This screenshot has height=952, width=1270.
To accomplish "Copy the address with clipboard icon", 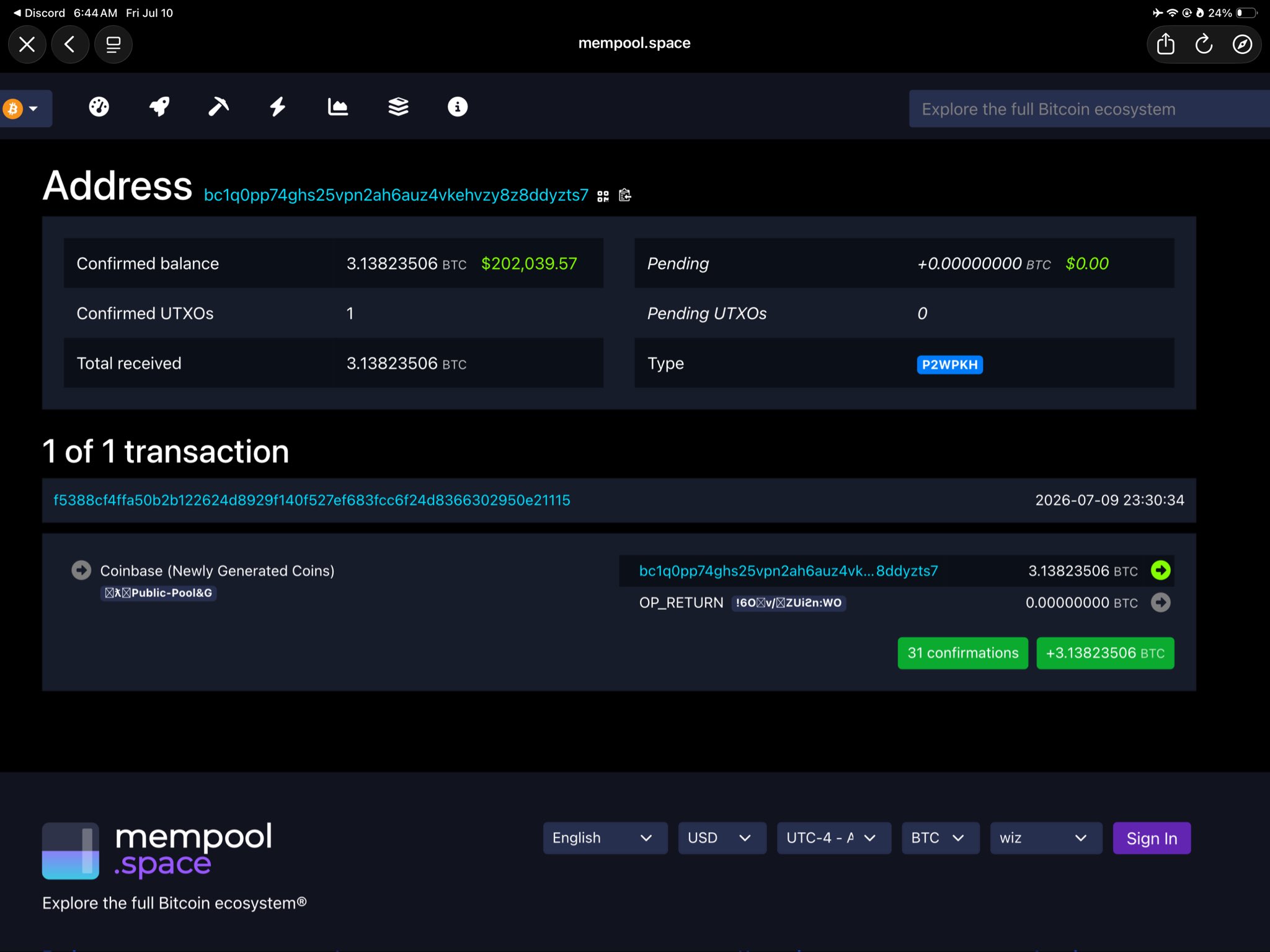I will pos(625,196).
